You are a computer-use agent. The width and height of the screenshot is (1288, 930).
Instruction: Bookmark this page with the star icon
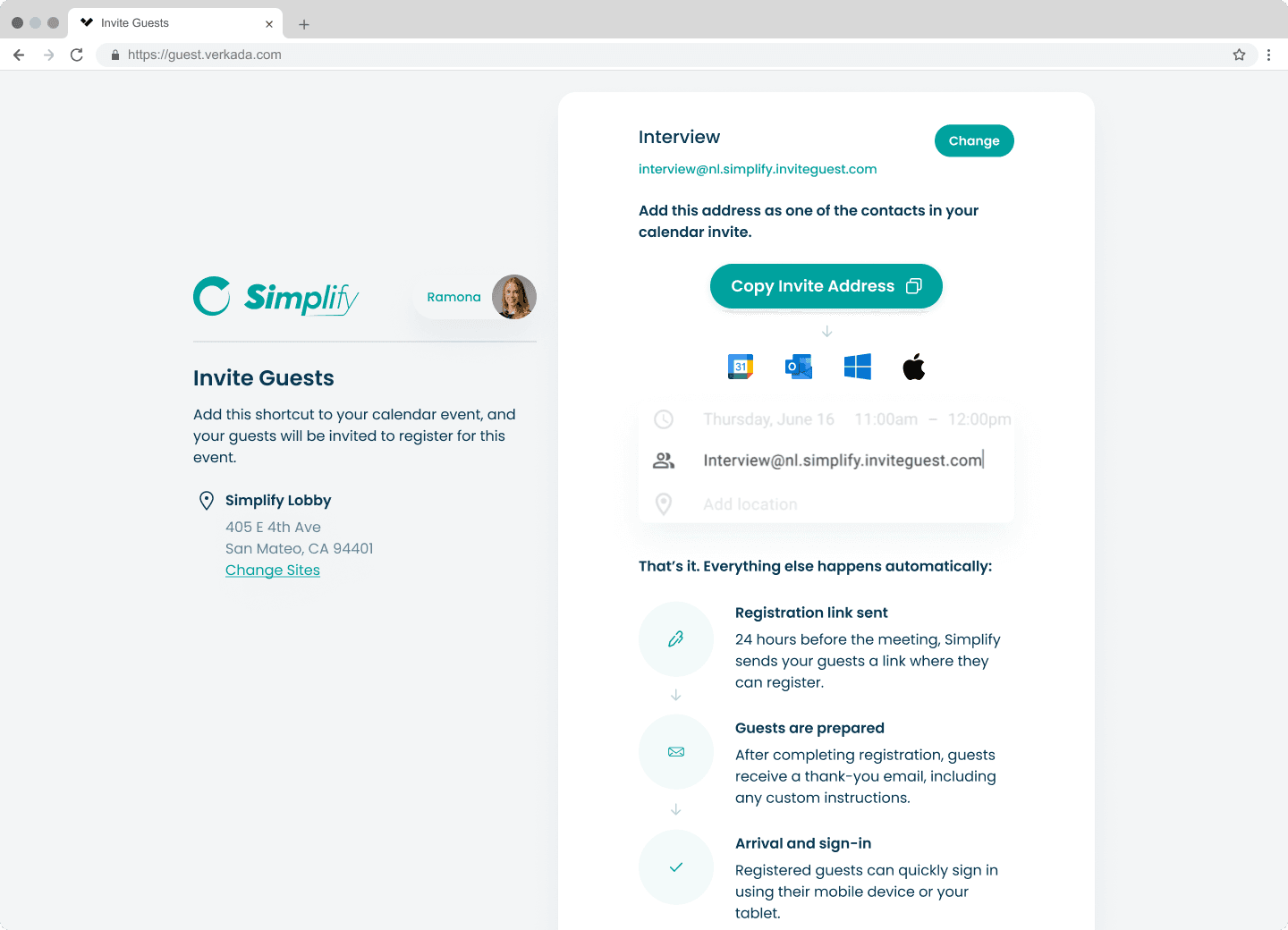(x=1239, y=55)
